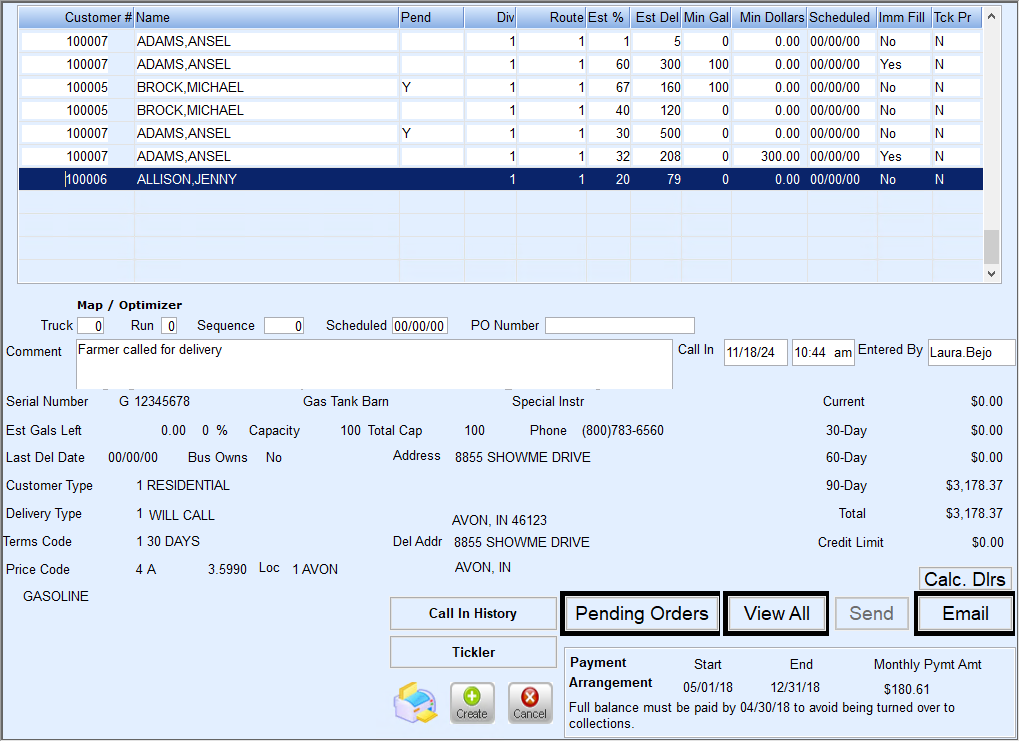Click the Est Del column header
Viewport: 1019px width, 741px height.
[x=656, y=18]
